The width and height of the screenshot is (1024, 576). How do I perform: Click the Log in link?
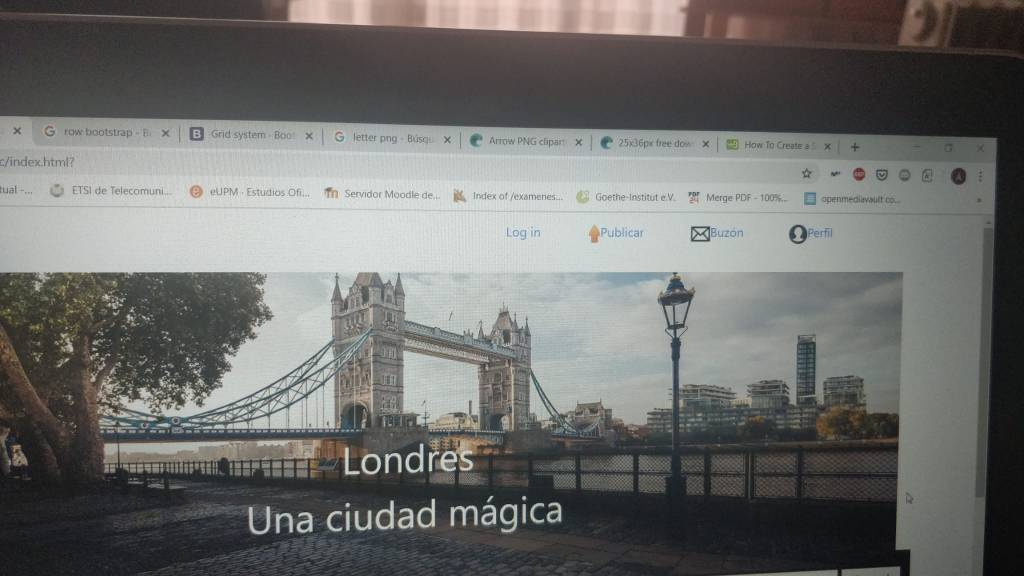tap(522, 232)
